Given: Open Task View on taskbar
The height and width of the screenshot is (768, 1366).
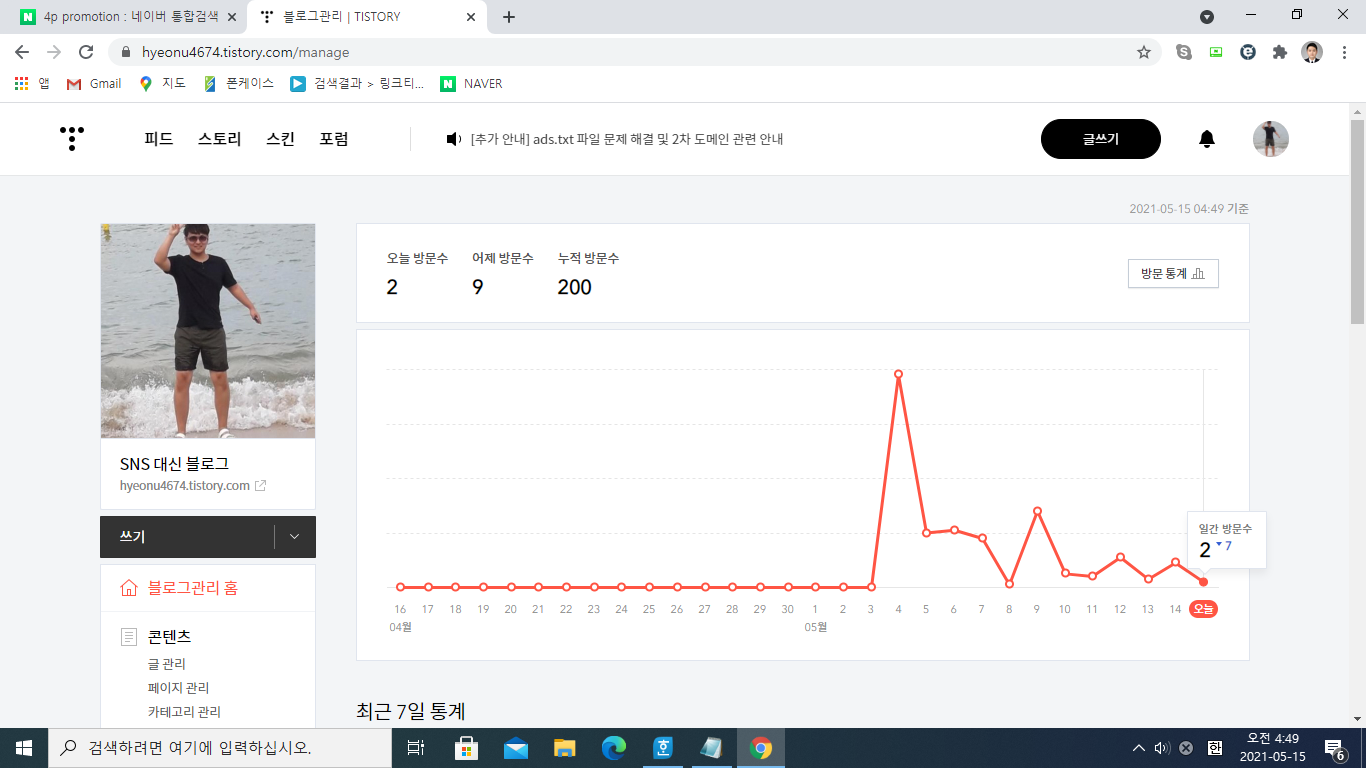Looking at the screenshot, I should pyautogui.click(x=417, y=748).
